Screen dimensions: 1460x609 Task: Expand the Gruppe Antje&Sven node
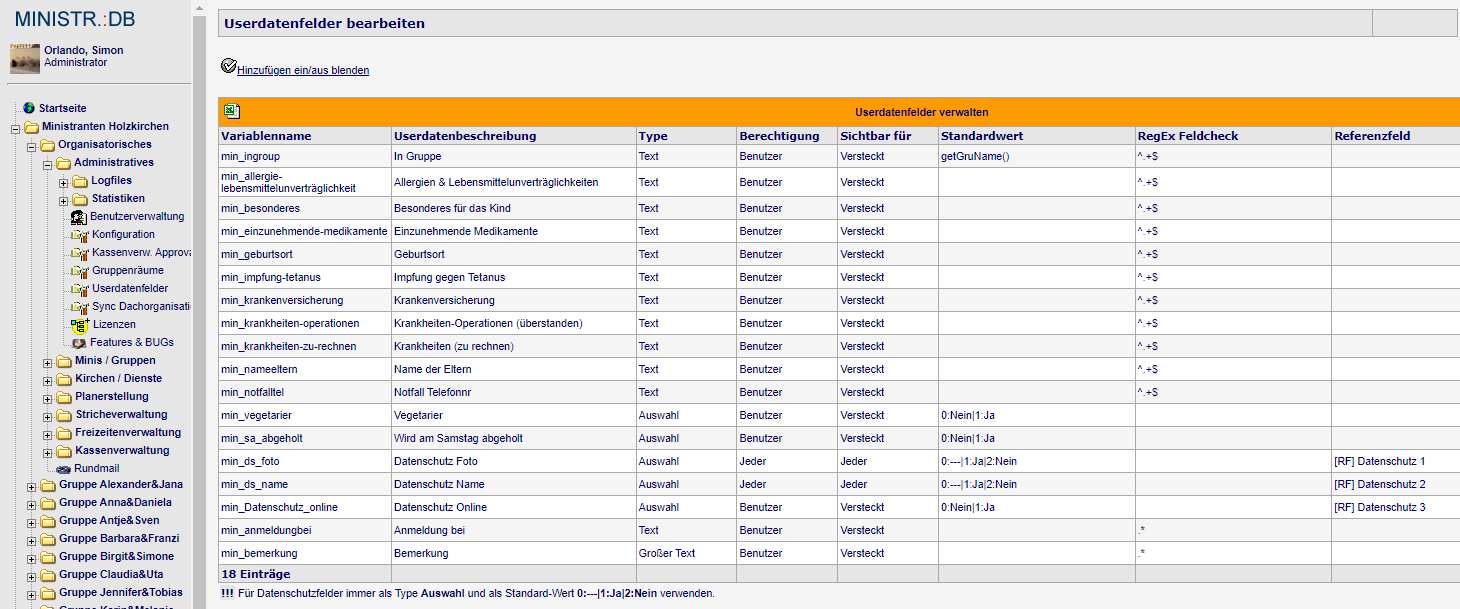point(31,522)
